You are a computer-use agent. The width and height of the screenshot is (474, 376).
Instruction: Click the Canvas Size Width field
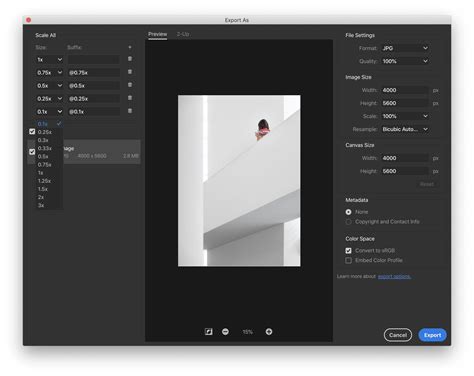405,158
